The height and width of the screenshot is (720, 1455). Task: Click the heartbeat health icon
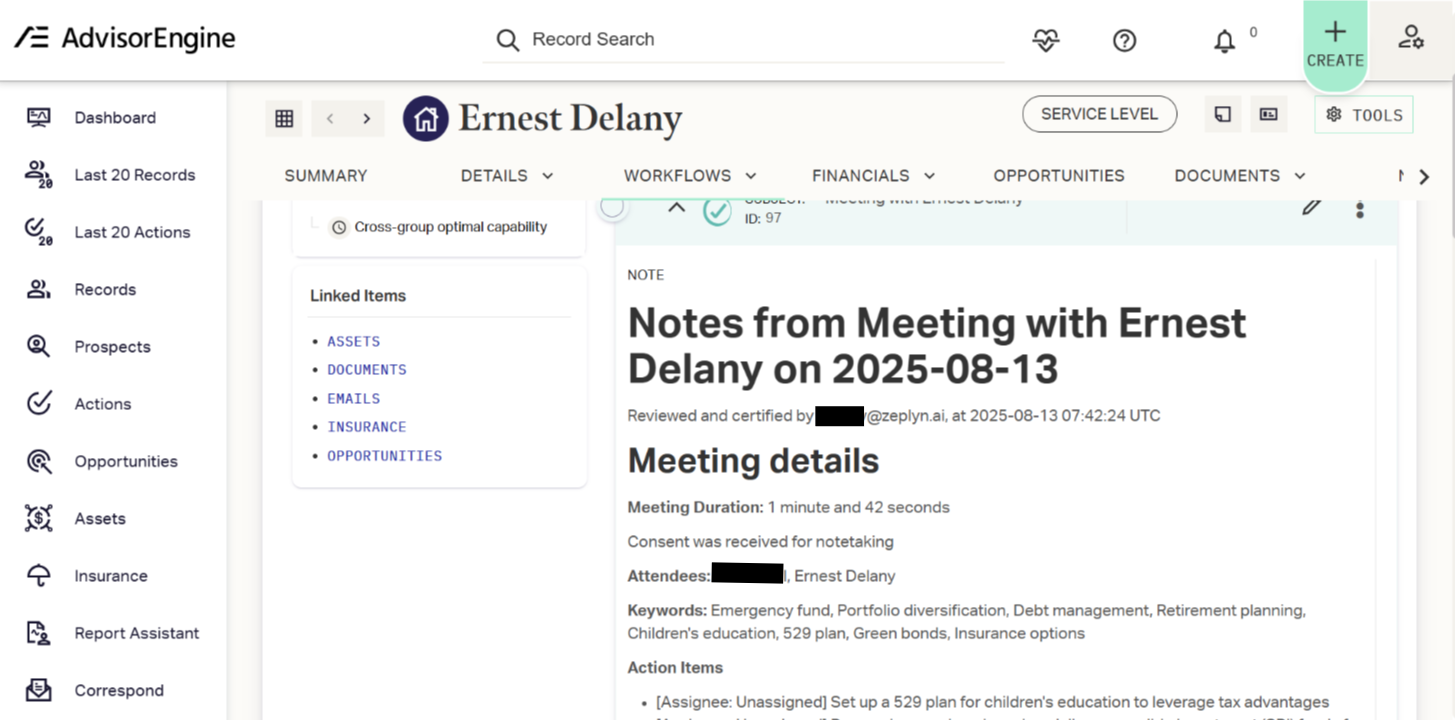click(1046, 40)
